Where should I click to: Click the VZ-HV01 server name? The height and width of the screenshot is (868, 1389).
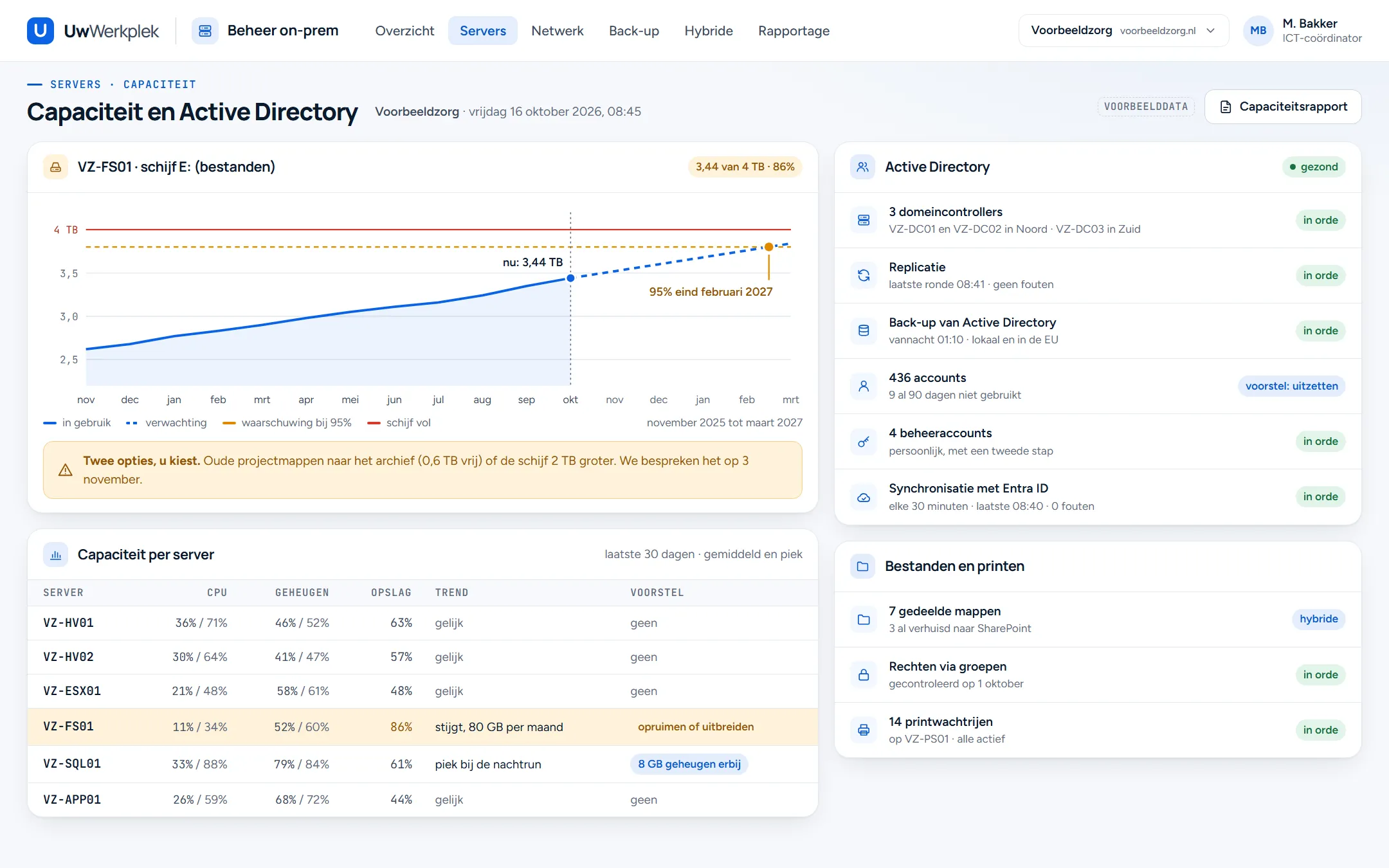pyautogui.click(x=68, y=622)
